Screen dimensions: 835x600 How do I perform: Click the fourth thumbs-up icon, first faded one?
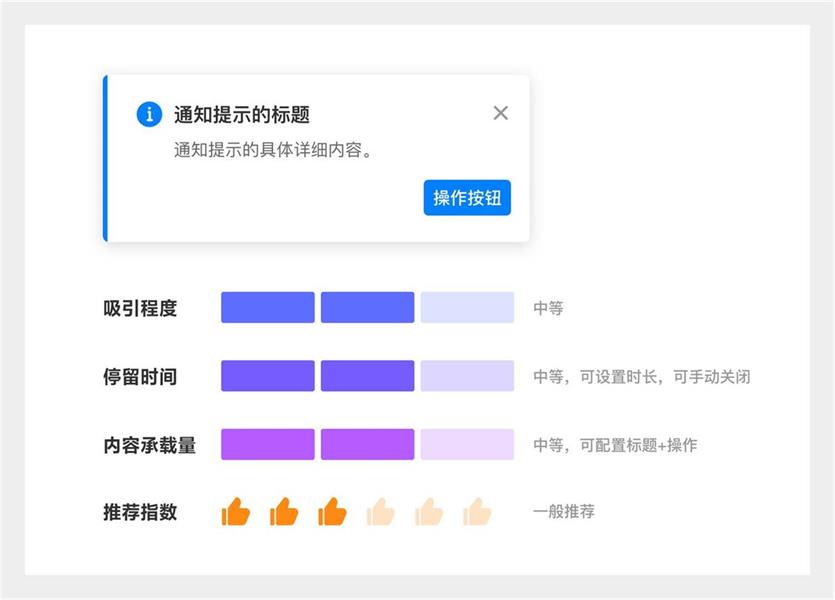[x=381, y=512]
